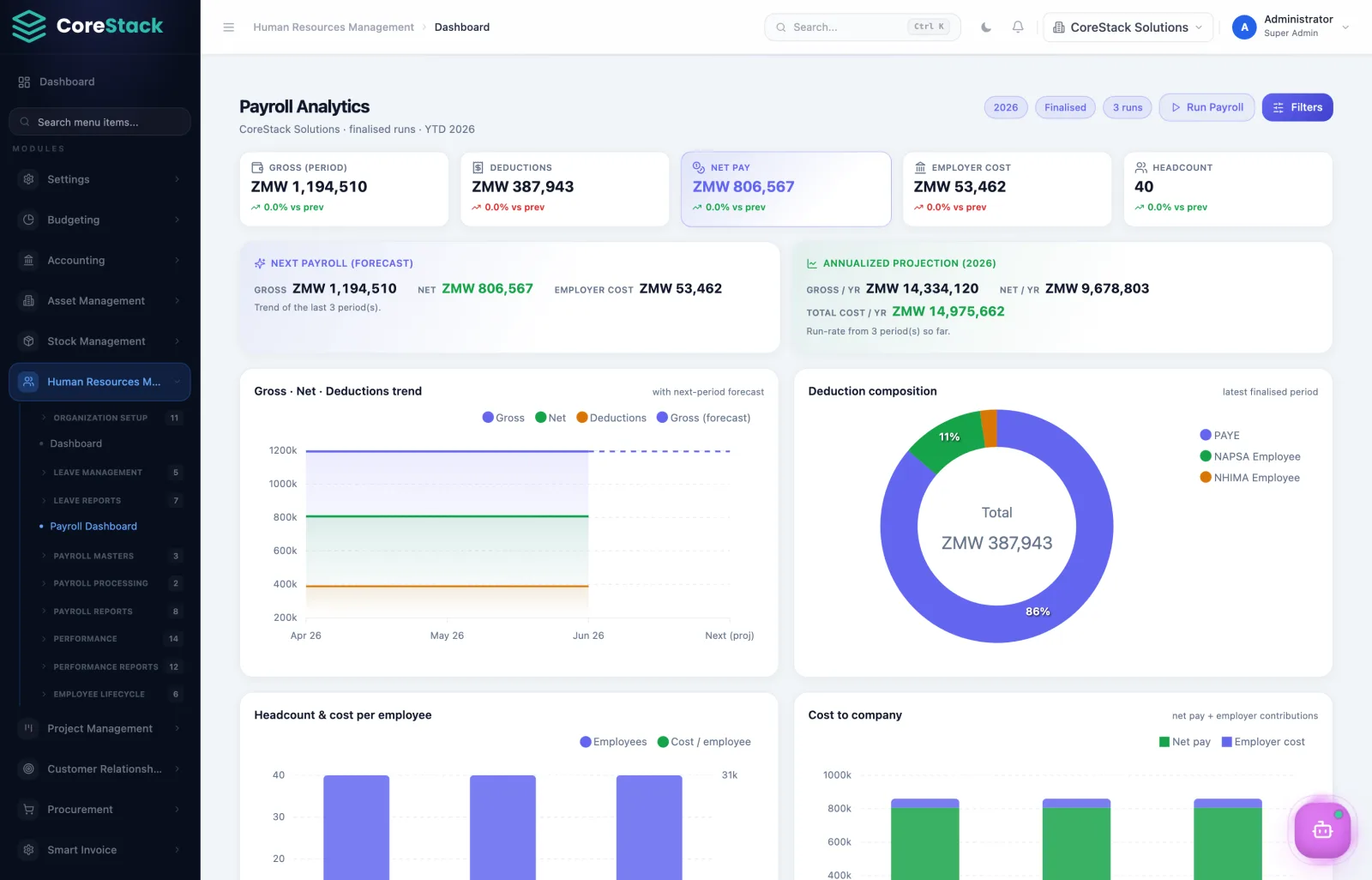Focus the top Search field

click(x=863, y=27)
